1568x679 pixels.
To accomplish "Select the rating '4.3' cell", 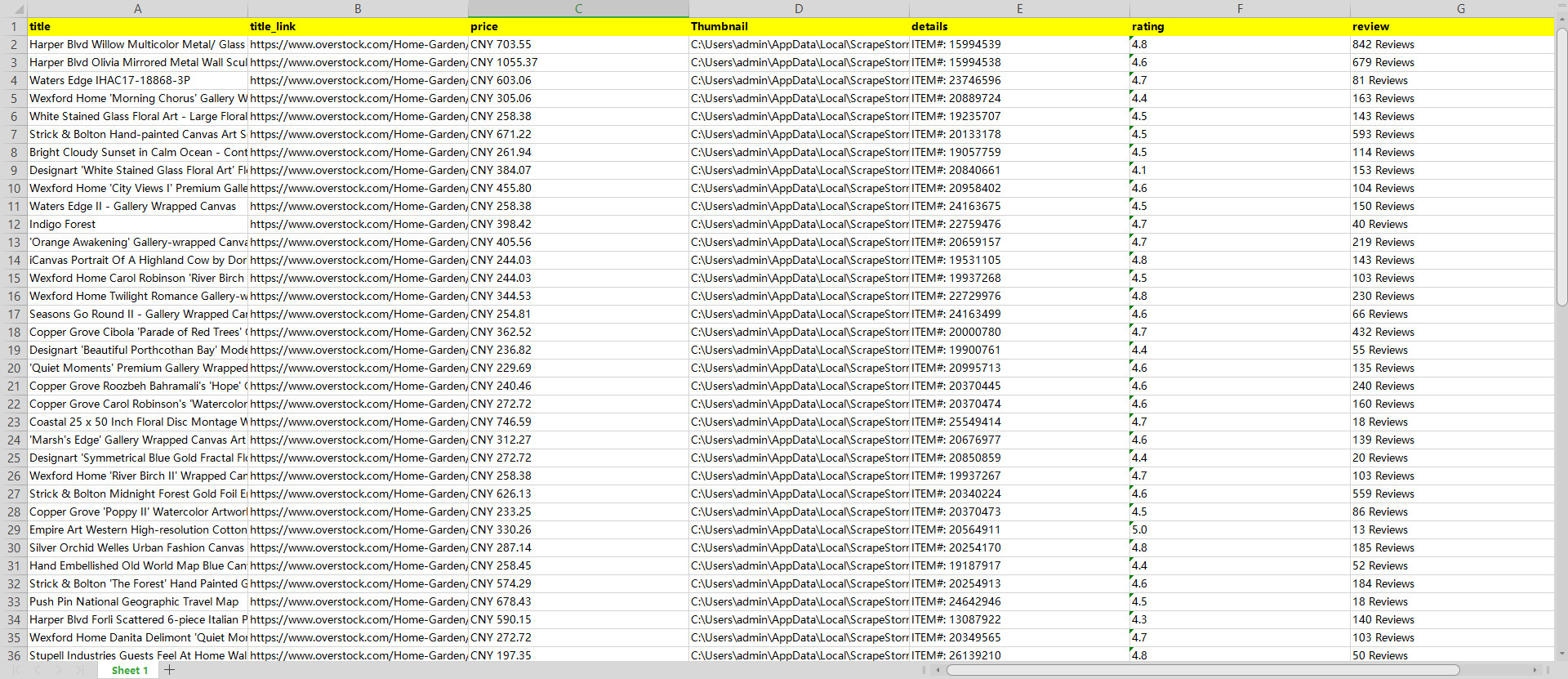I will (1240, 619).
